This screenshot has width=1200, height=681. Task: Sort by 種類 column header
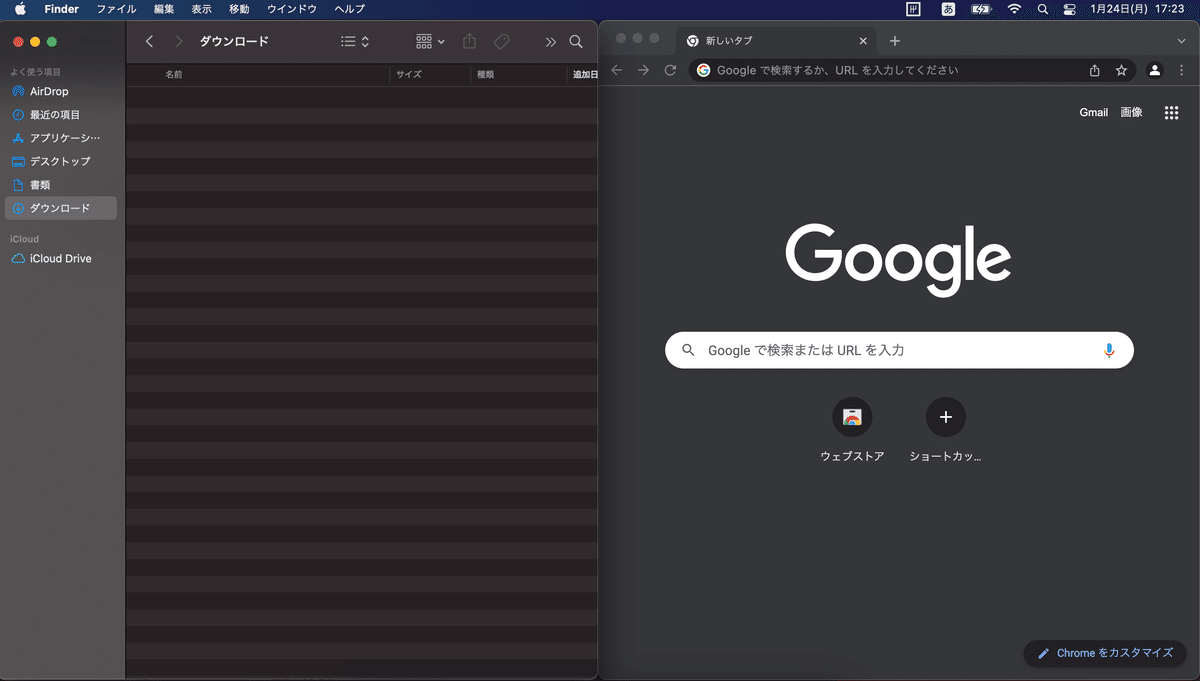coord(486,74)
